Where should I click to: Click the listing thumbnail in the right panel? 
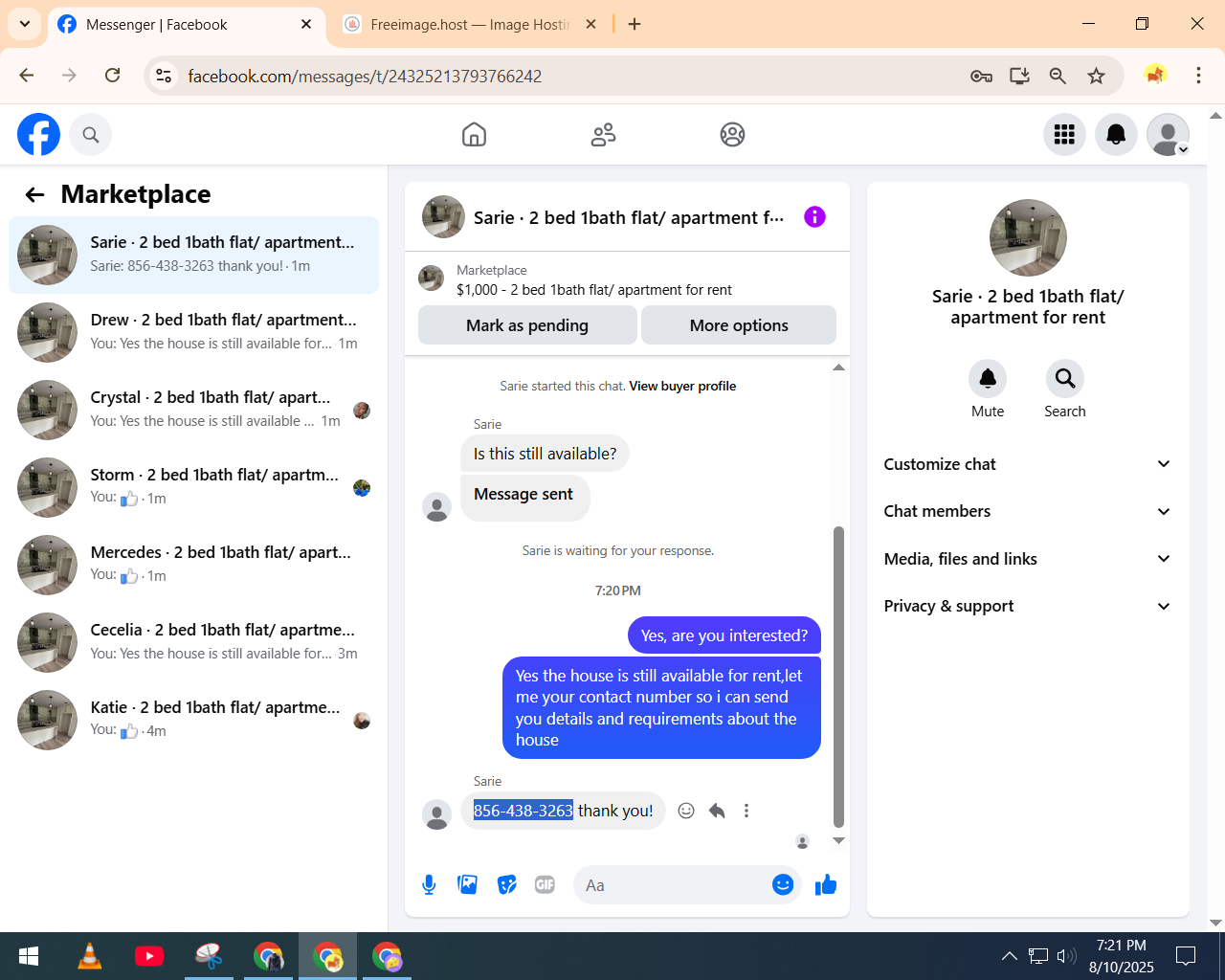tap(1028, 237)
